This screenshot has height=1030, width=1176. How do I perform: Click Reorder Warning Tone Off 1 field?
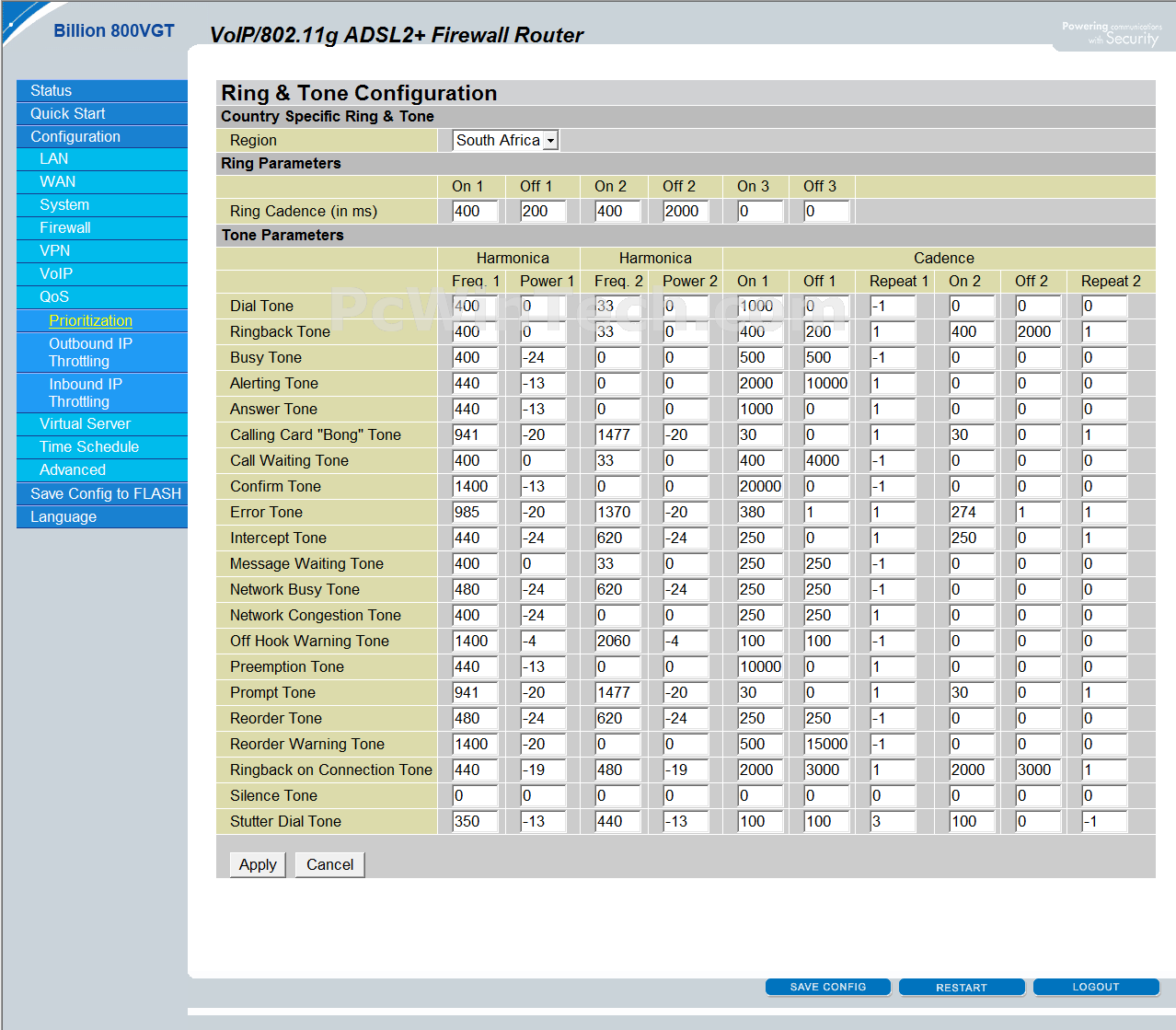pyautogui.click(x=826, y=744)
